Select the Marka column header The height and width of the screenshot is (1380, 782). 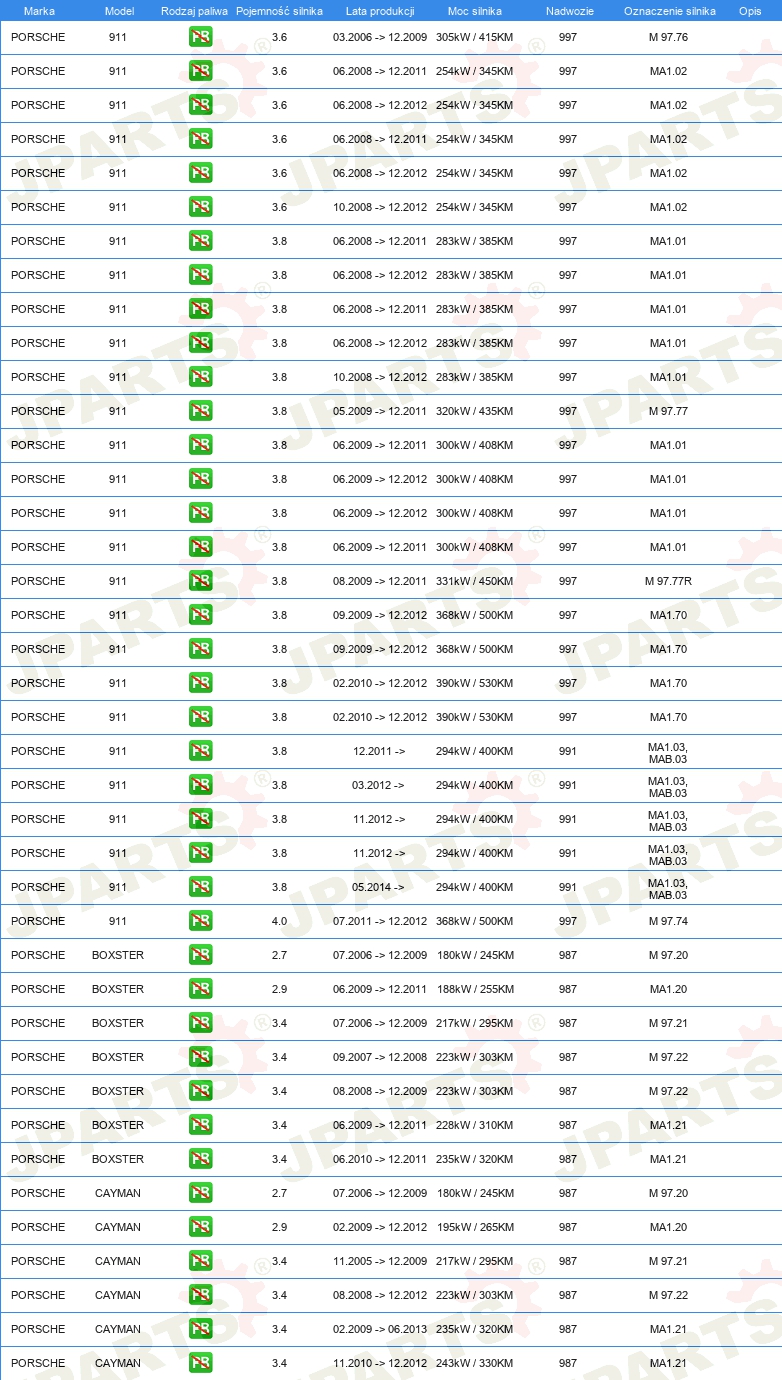(x=39, y=11)
